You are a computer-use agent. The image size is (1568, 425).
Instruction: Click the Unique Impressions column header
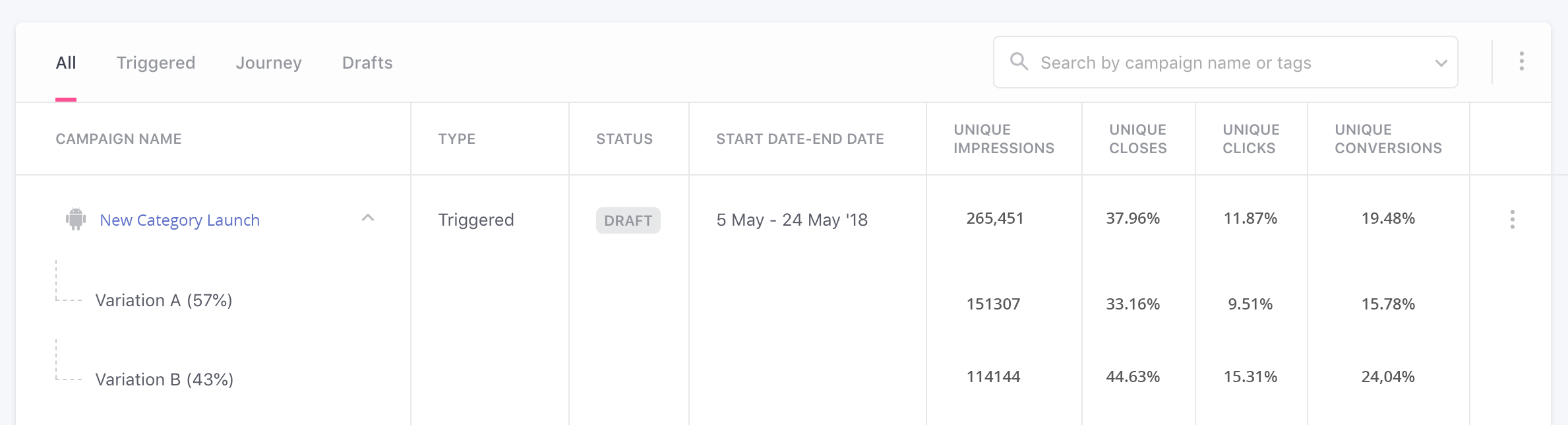pyautogui.click(x=1004, y=139)
